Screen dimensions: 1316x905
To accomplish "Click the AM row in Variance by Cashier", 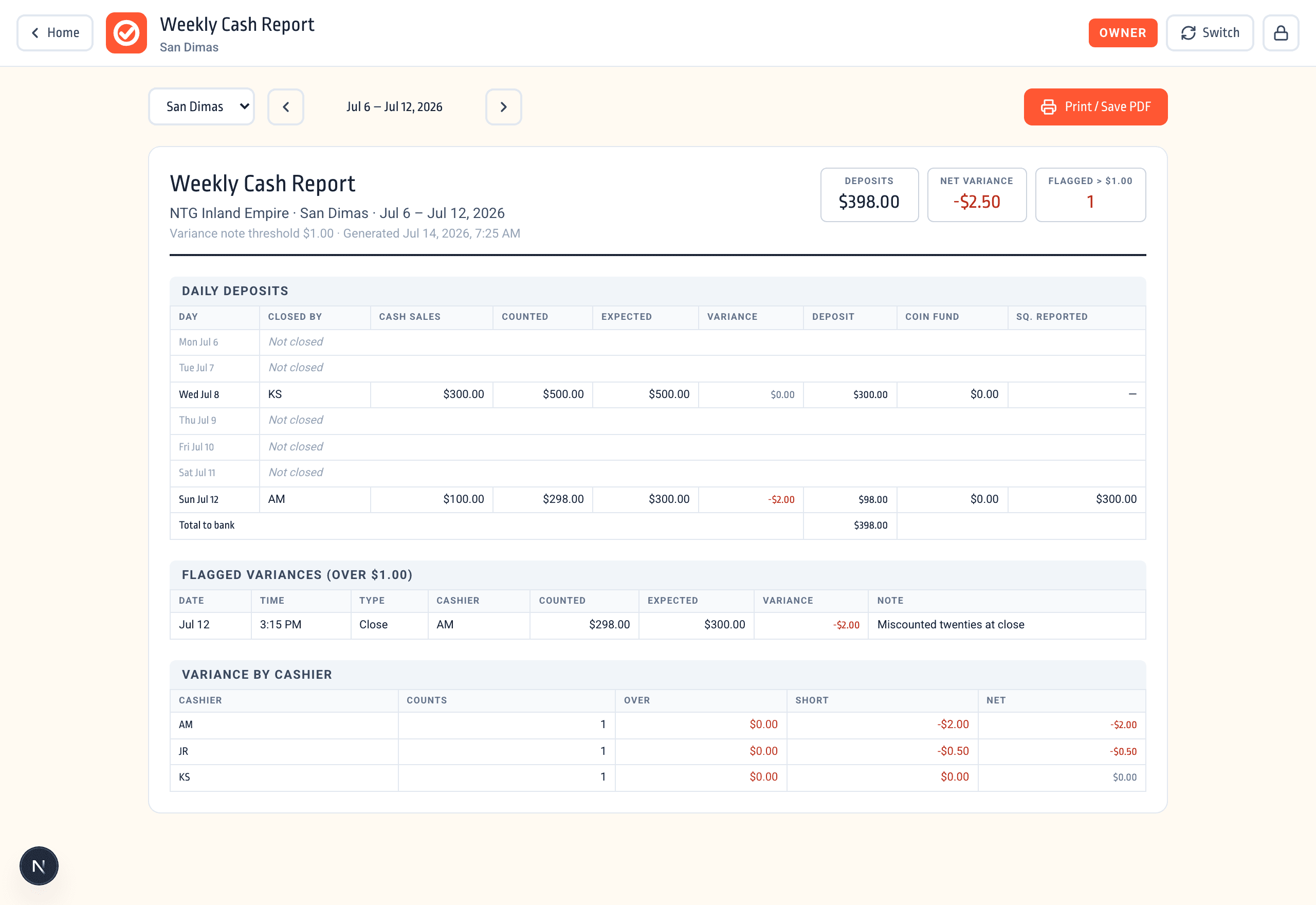I will pos(657,725).
